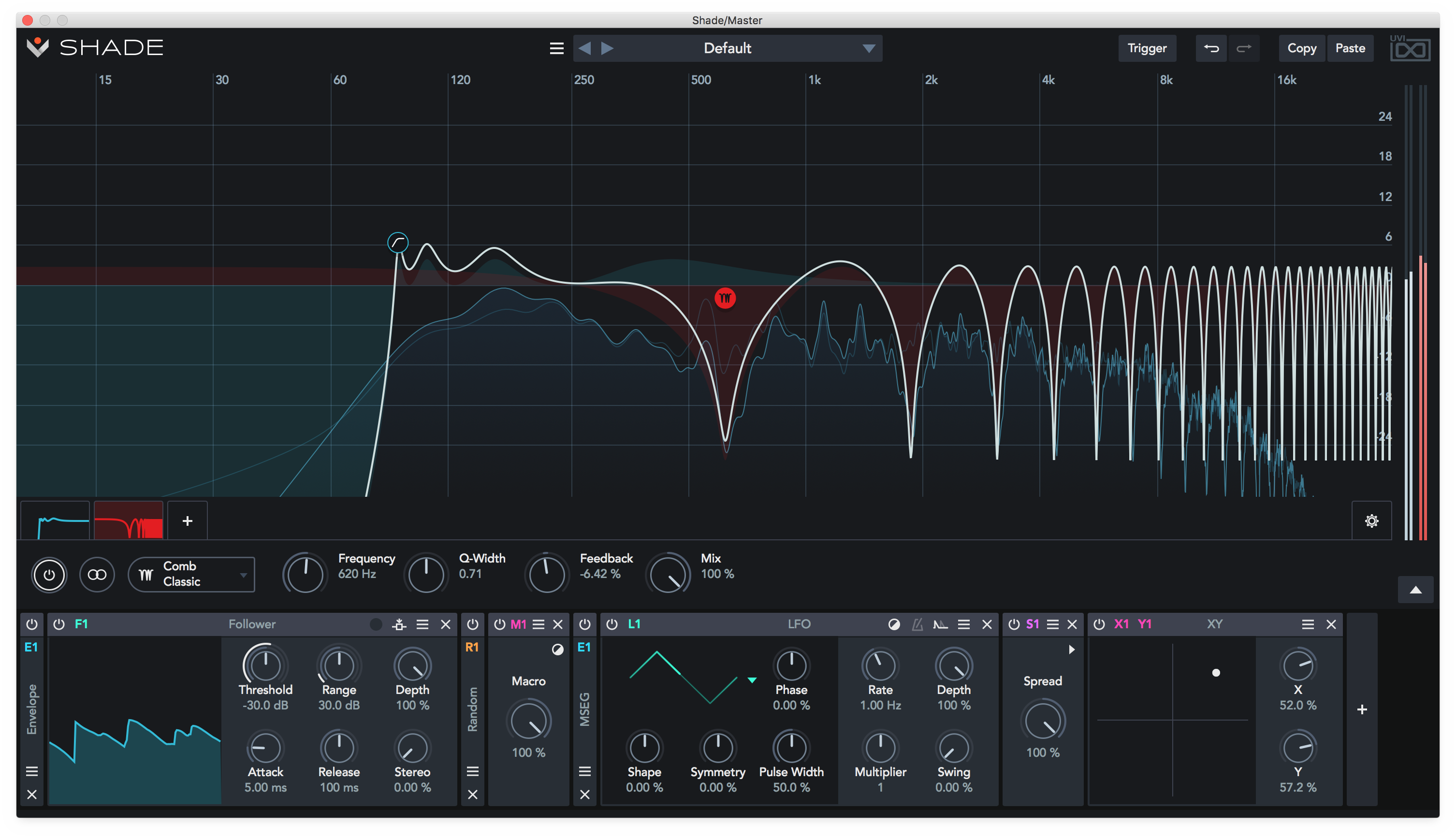Click the Copy button

[1301, 48]
